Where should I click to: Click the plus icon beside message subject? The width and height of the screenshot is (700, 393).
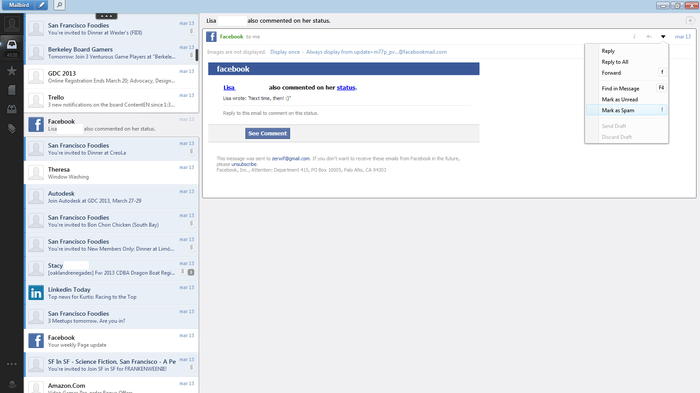[690, 21]
